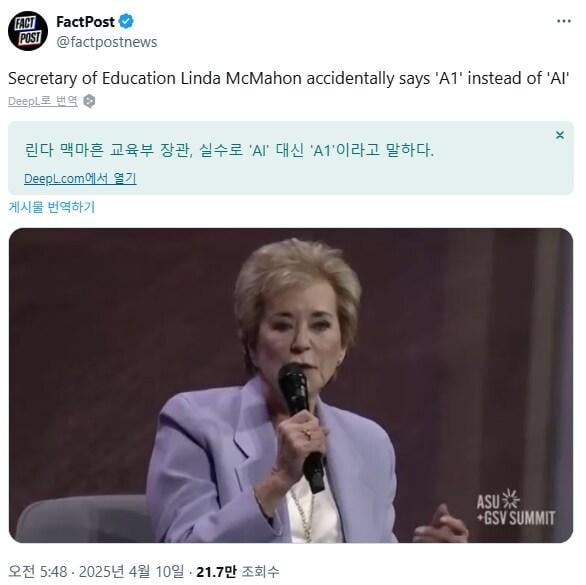
Task: Click the @factpostnews handle
Action: pos(107,42)
